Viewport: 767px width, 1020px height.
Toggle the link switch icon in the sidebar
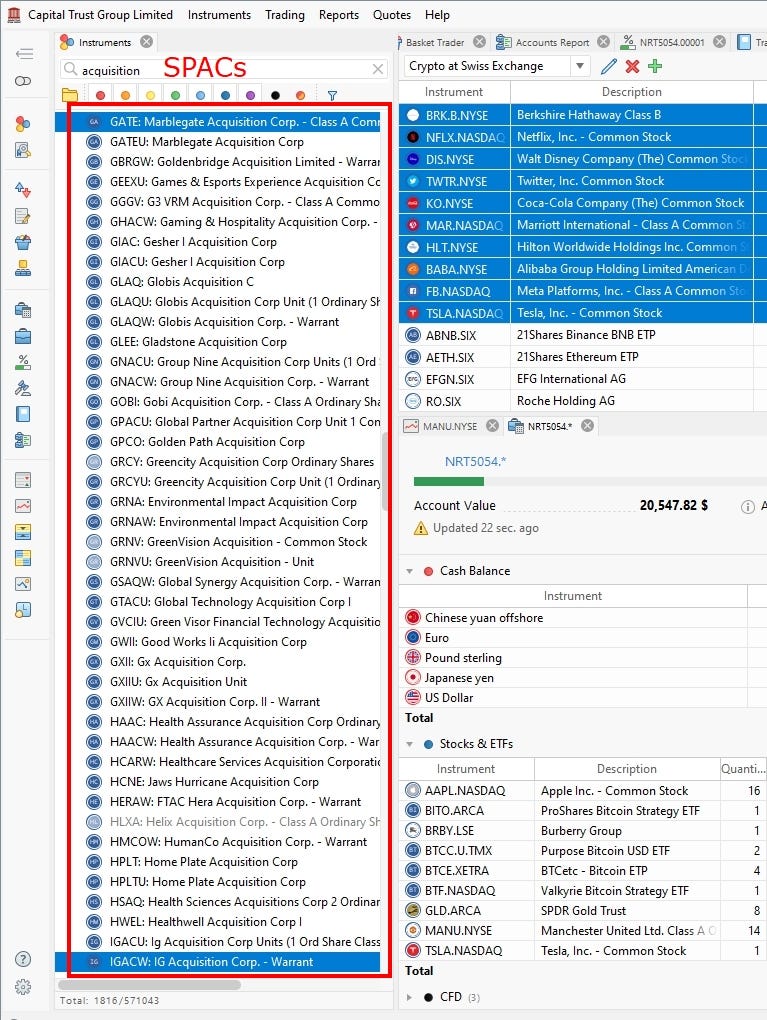coord(23,81)
